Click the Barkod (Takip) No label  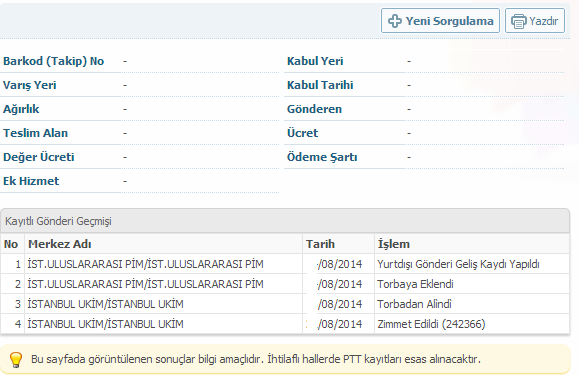point(54,61)
